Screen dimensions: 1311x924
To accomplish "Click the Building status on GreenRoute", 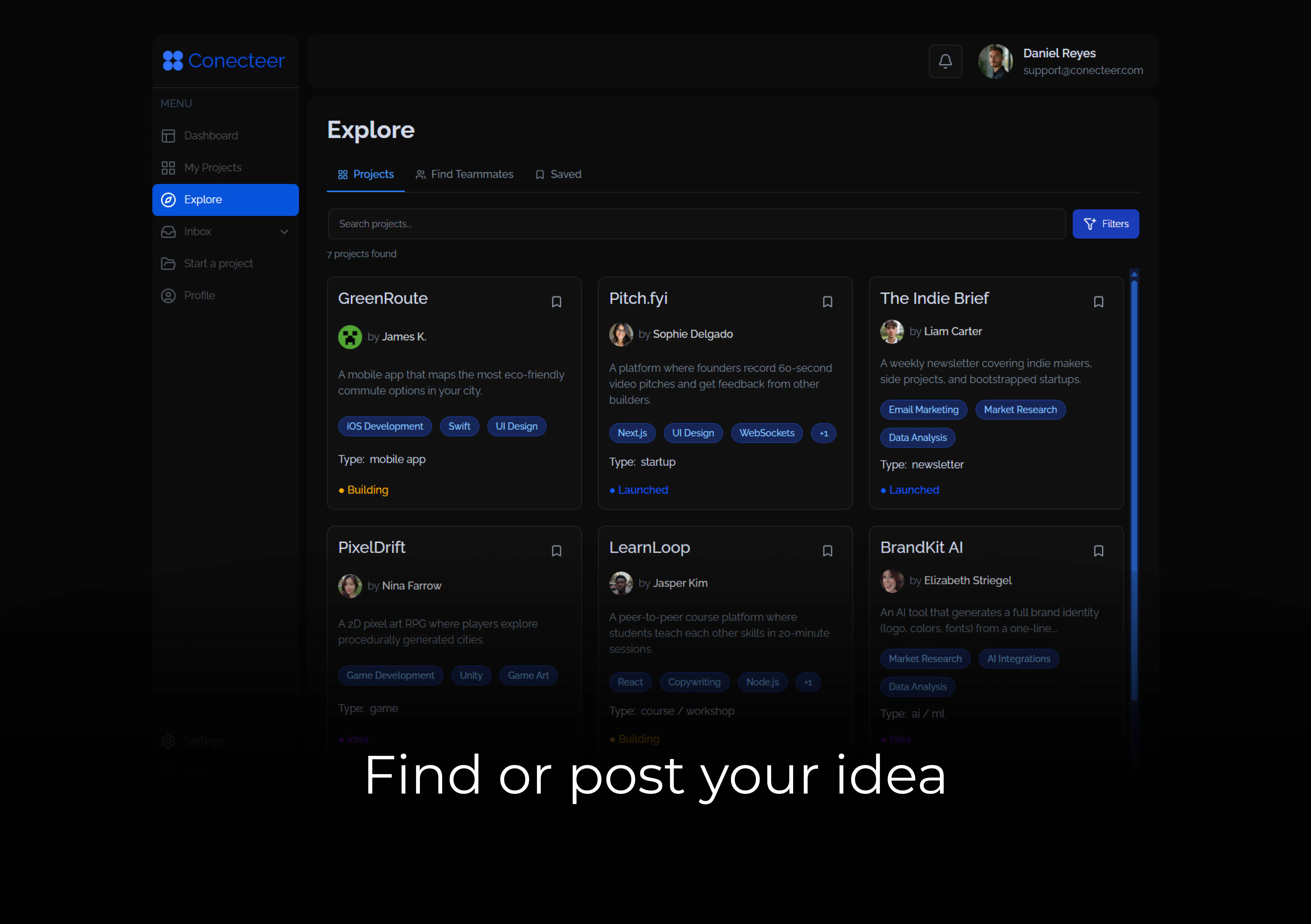I will pos(364,490).
